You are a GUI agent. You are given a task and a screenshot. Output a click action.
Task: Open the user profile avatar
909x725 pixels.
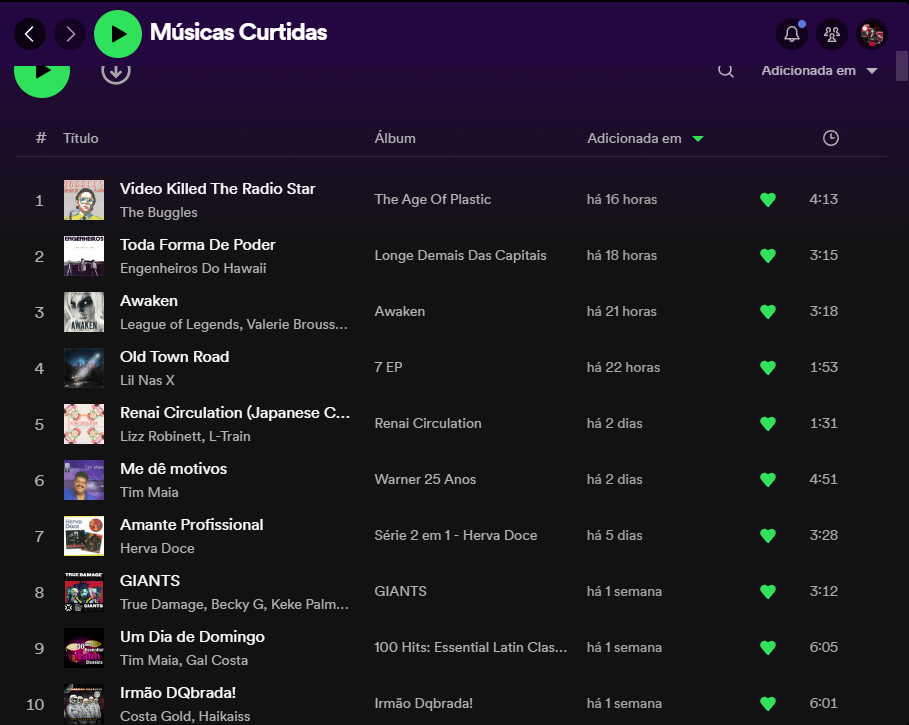point(872,34)
